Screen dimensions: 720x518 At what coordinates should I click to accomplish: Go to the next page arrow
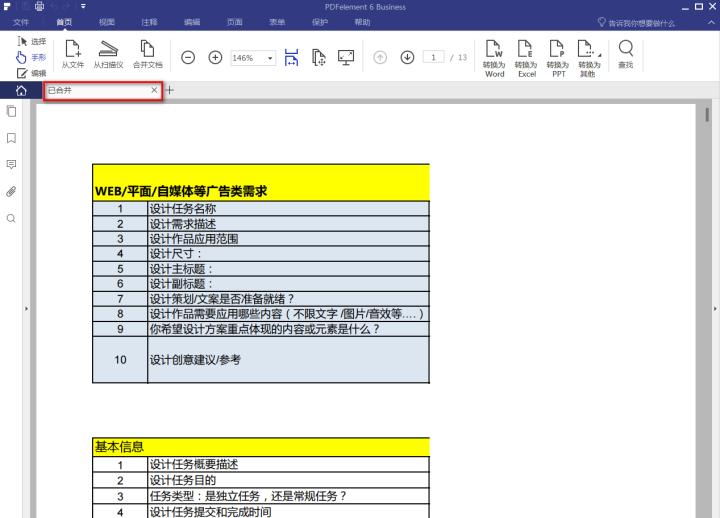407,57
